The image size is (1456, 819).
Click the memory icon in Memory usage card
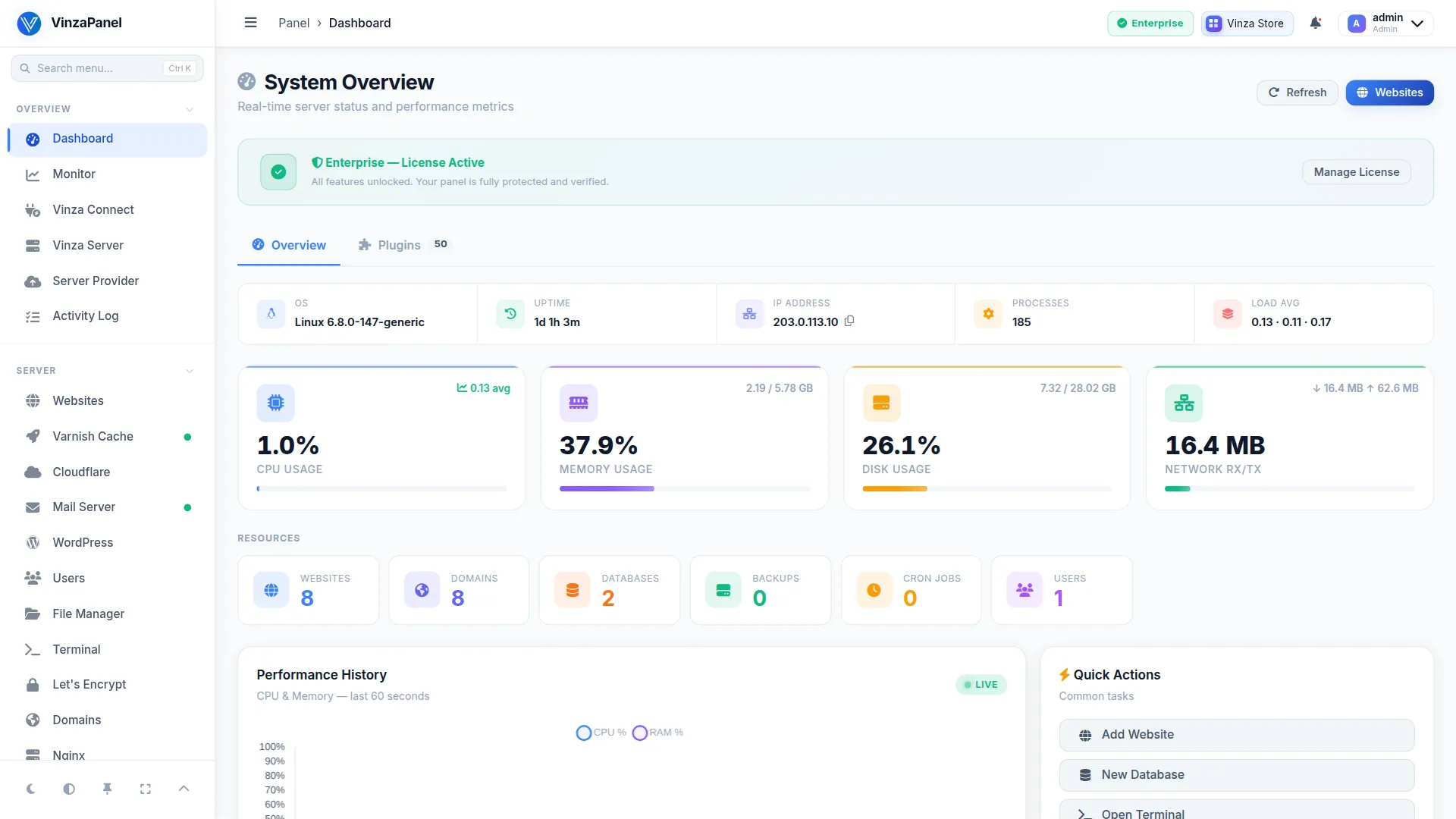579,403
